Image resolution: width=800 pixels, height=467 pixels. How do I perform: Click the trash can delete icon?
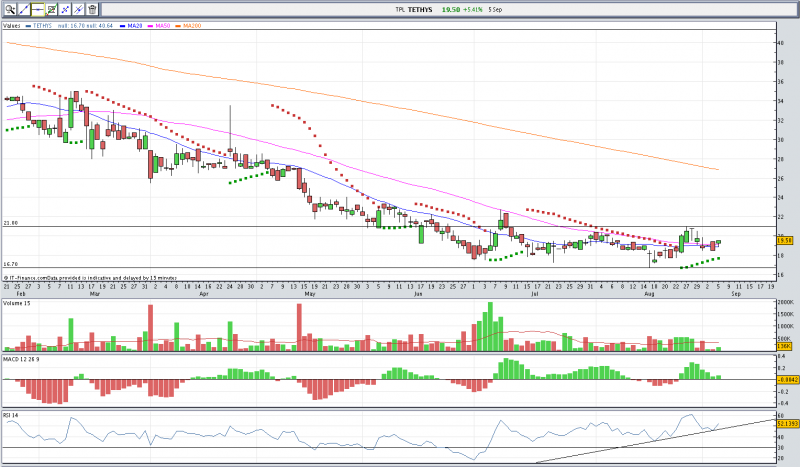pos(92,9)
